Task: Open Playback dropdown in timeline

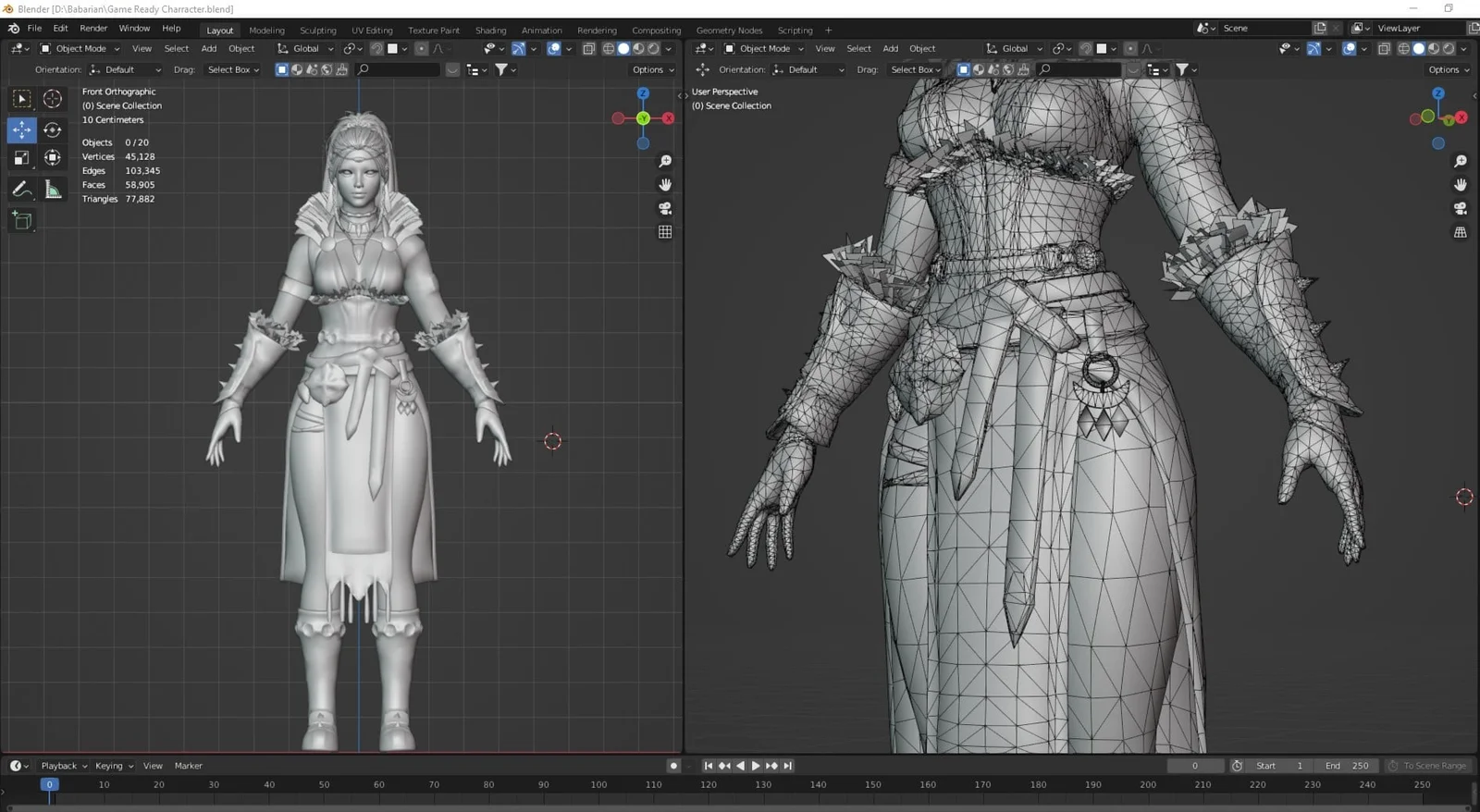Action: 64,766
